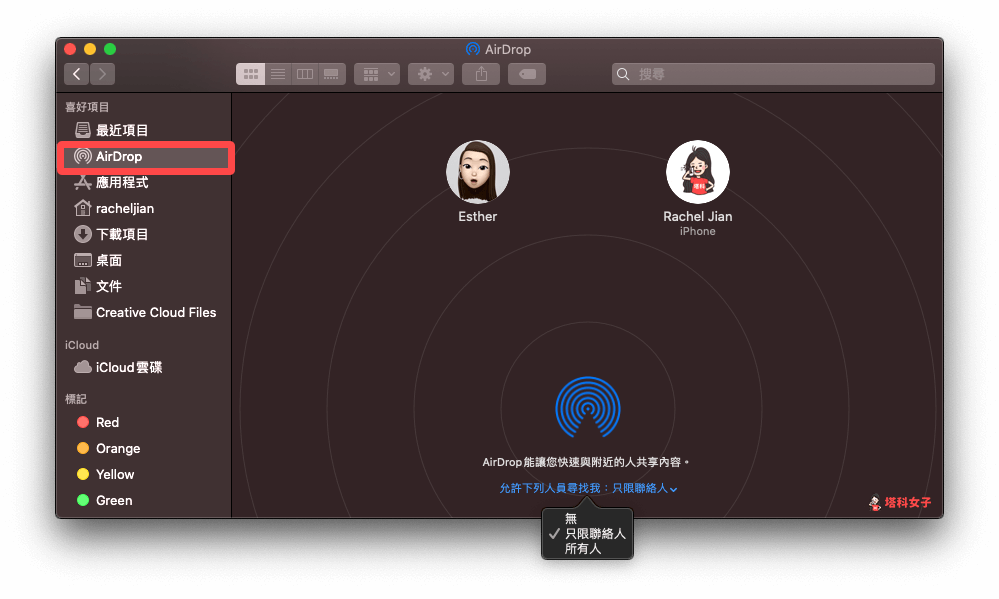999x599 pixels.
Task: Switch to list view
Action: point(278,74)
